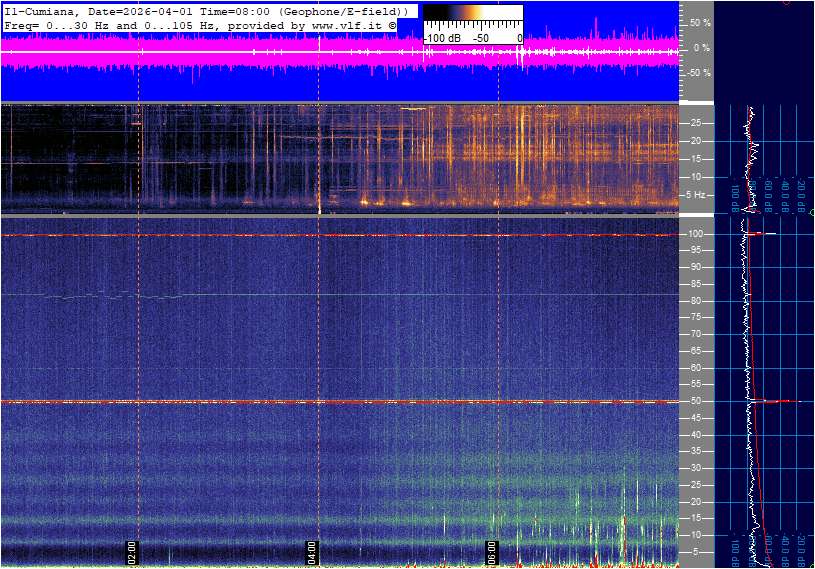Click the 100 Hz peak in the right-hand spectrum plot

762,234
